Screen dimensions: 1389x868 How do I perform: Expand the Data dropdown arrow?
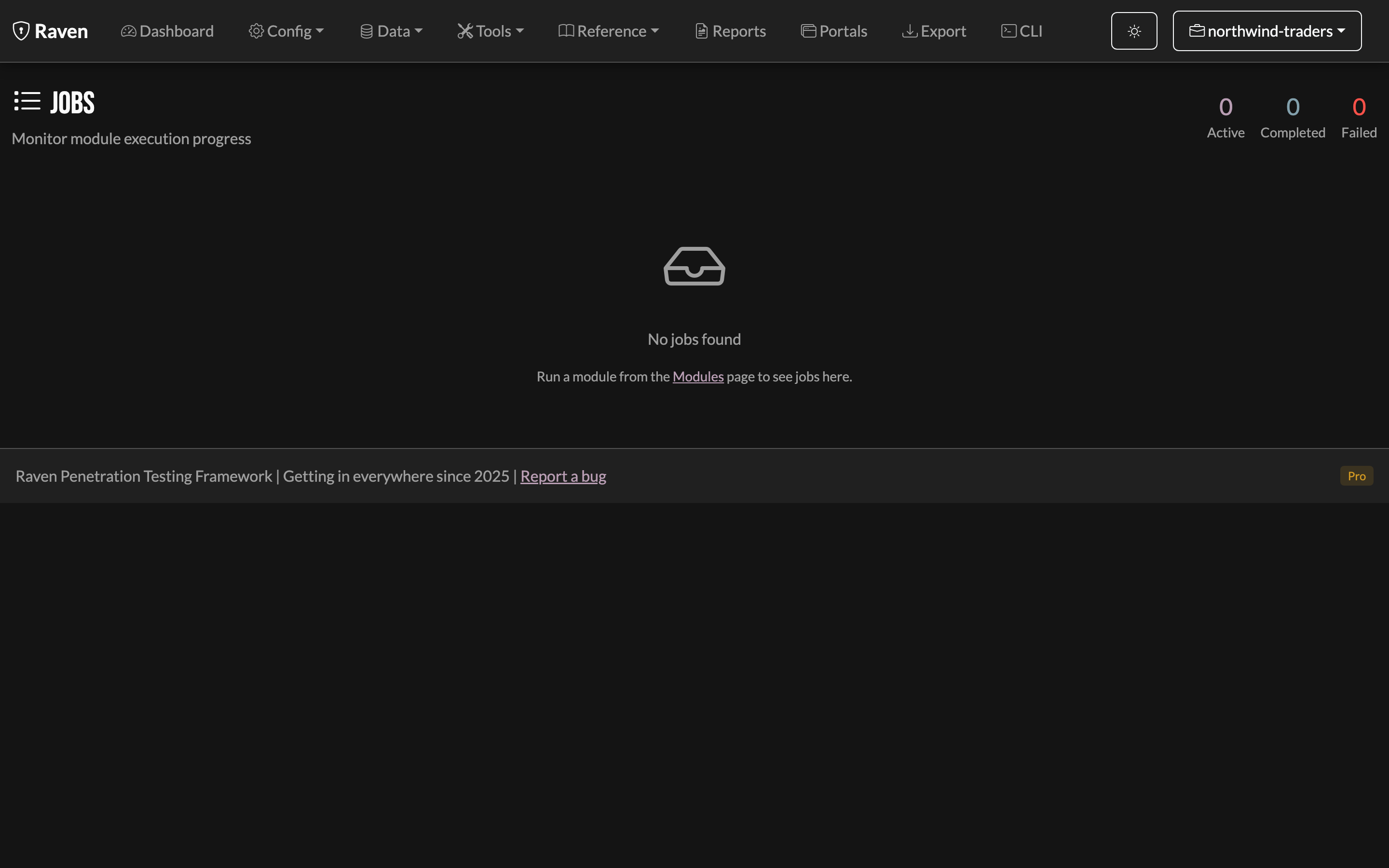click(419, 31)
